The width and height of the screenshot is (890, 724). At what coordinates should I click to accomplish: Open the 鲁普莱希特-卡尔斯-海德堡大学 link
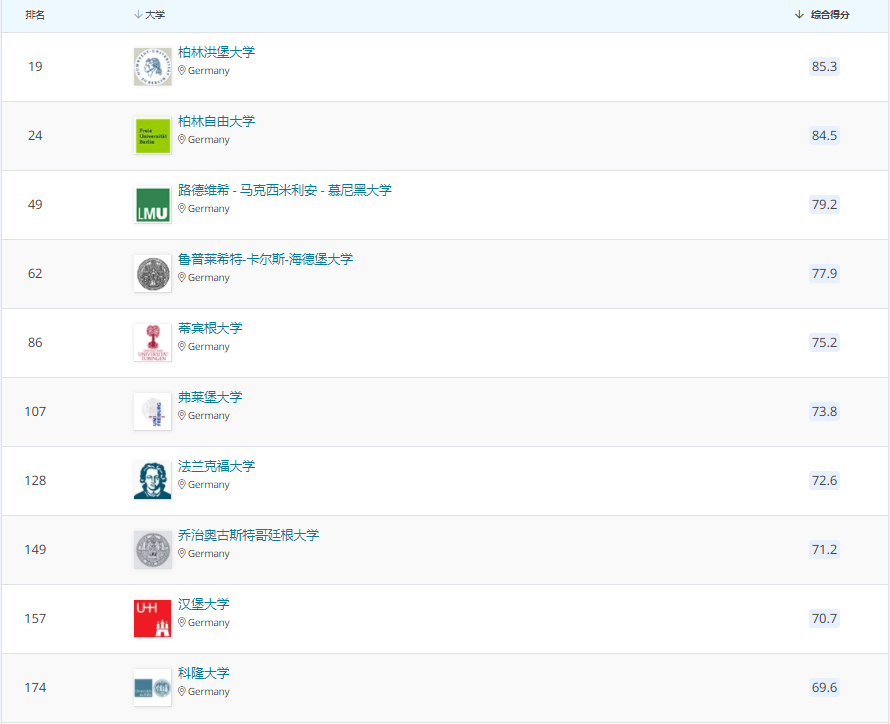(265, 259)
